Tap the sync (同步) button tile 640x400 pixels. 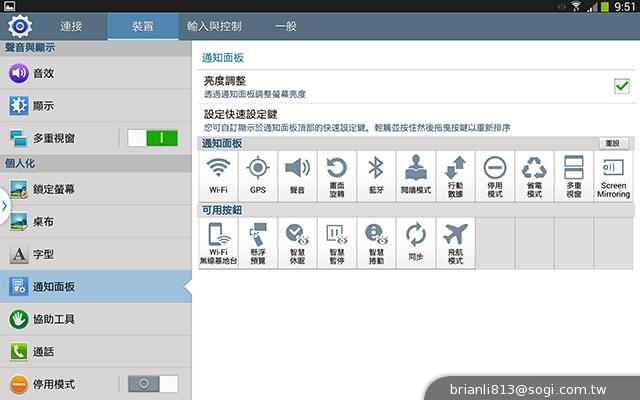pos(415,243)
